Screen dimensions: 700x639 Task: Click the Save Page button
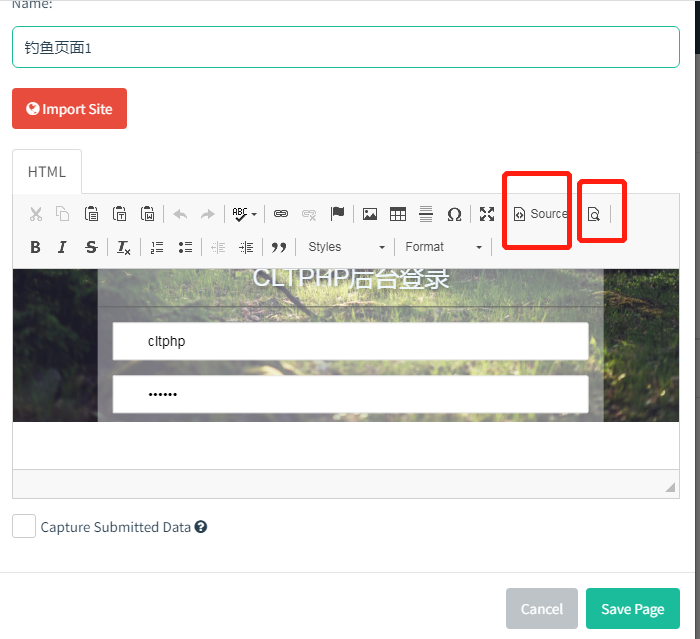[x=633, y=609]
